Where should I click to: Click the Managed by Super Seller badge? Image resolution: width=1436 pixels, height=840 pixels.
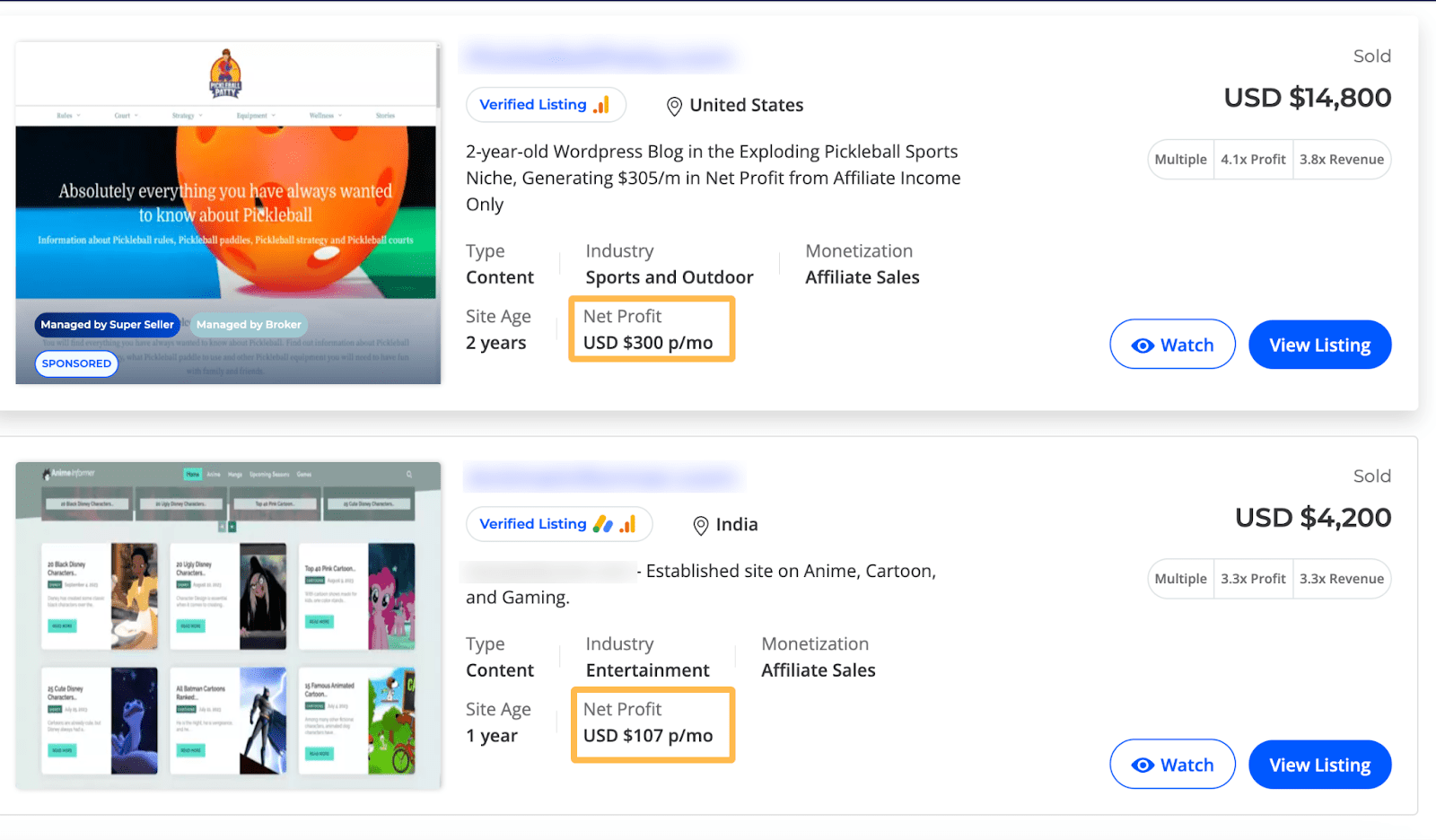point(107,325)
